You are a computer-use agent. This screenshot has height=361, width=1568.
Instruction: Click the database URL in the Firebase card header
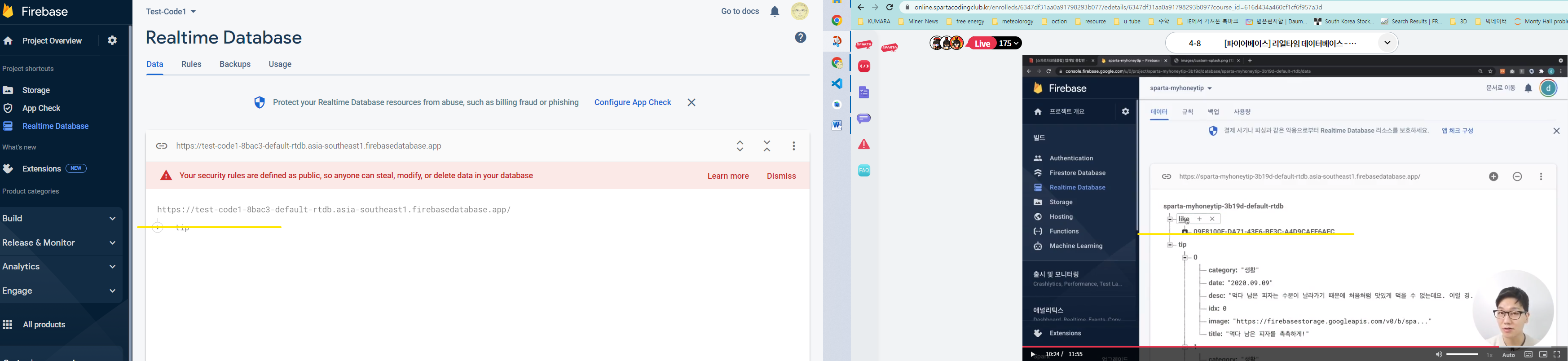(308, 146)
